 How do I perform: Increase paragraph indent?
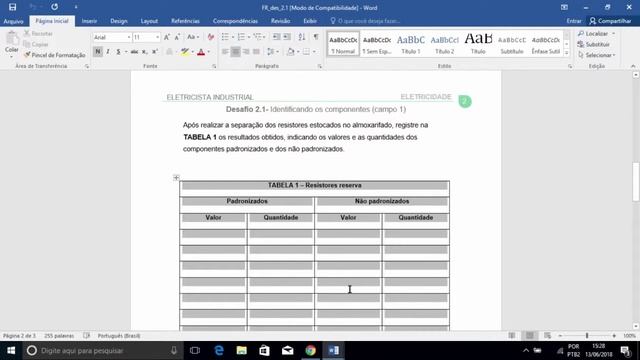pyautogui.click(x=287, y=37)
